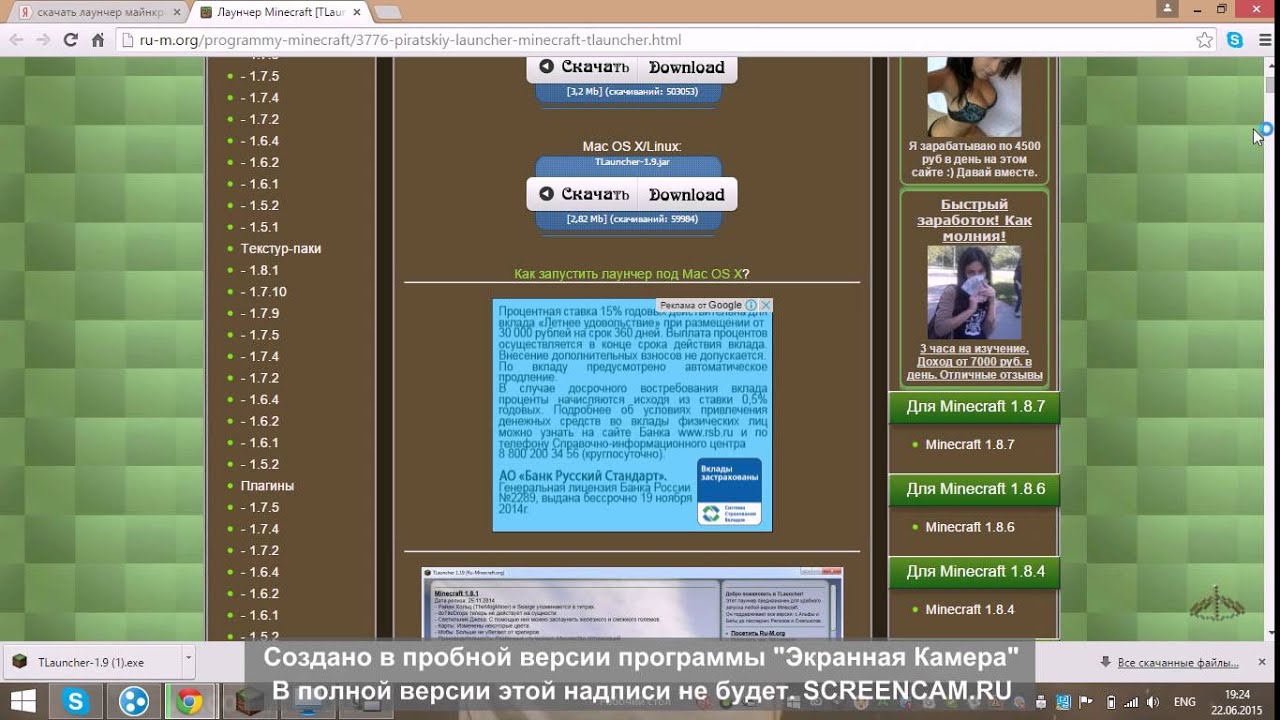Select texture packs version 1.8.1
The width and height of the screenshot is (1280, 720).
tap(260, 270)
